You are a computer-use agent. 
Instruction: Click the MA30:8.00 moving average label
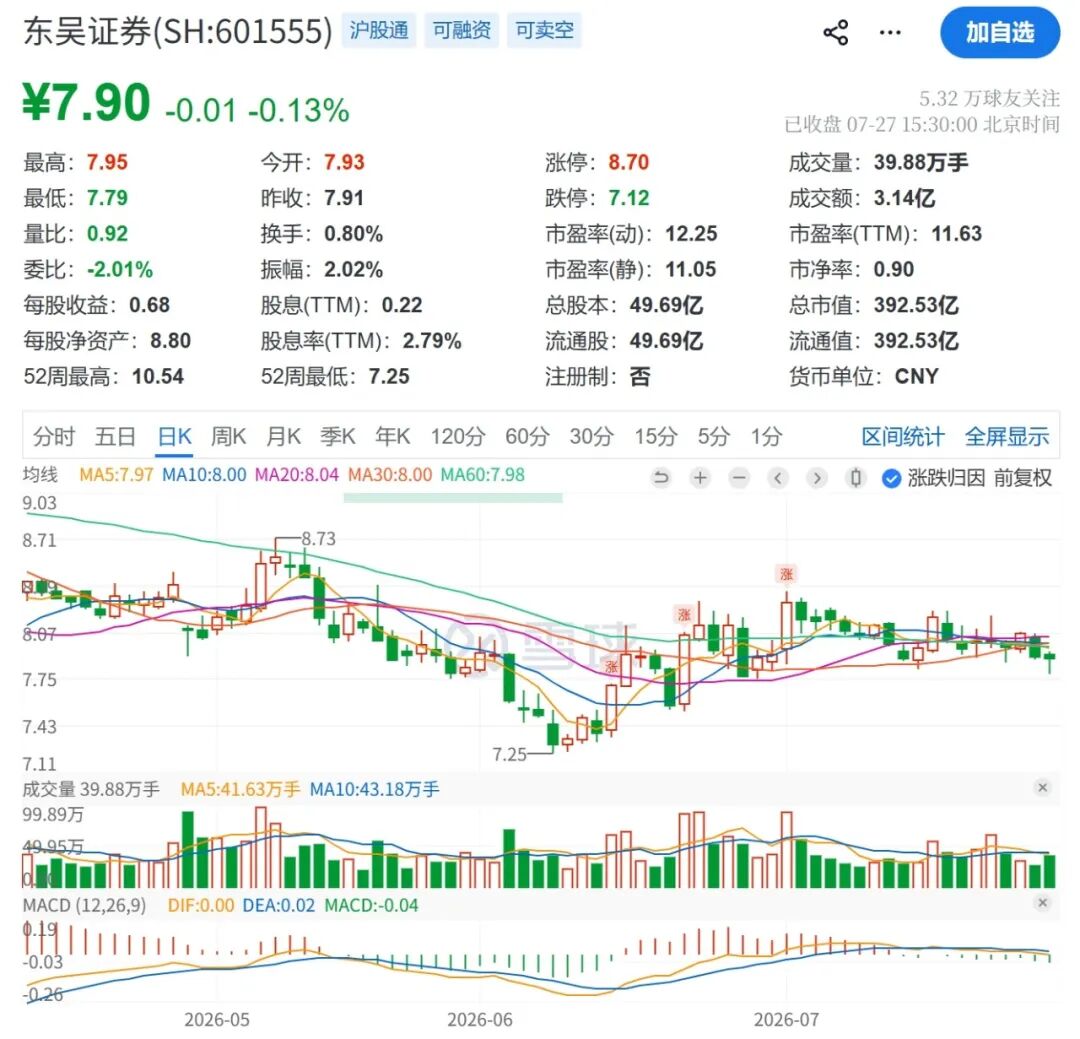click(390, 475)
